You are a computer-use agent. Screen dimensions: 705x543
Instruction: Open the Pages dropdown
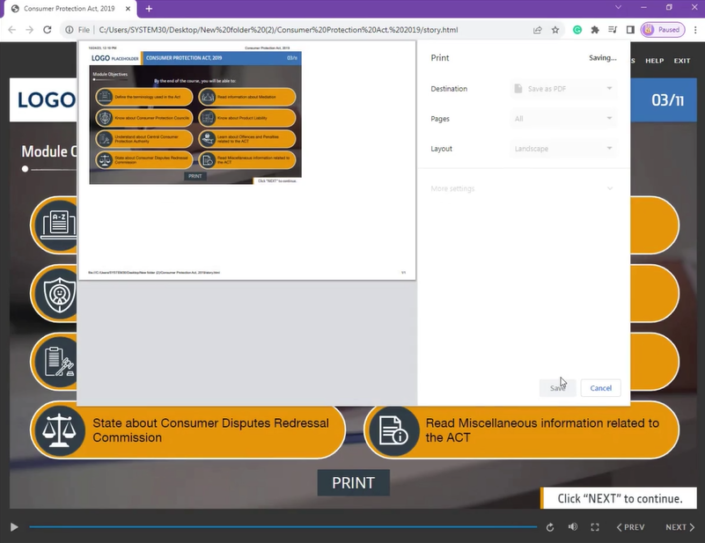(563, 119)
